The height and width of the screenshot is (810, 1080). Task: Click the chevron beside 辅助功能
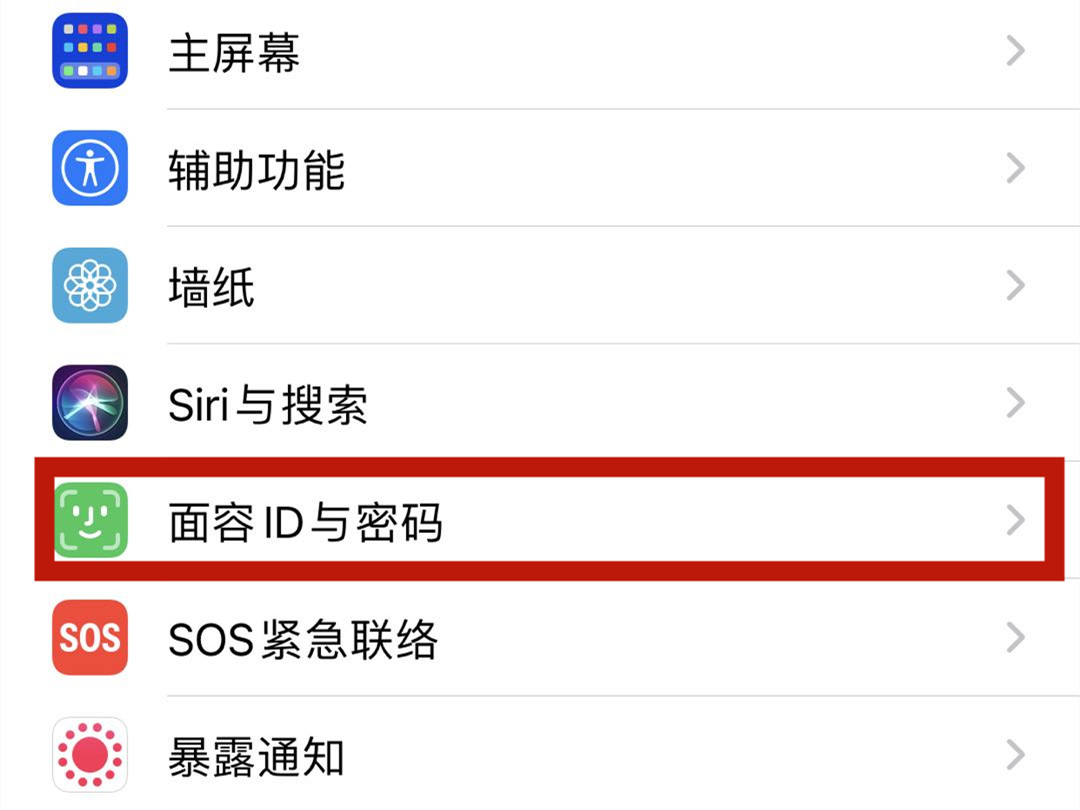point(1016,168)
